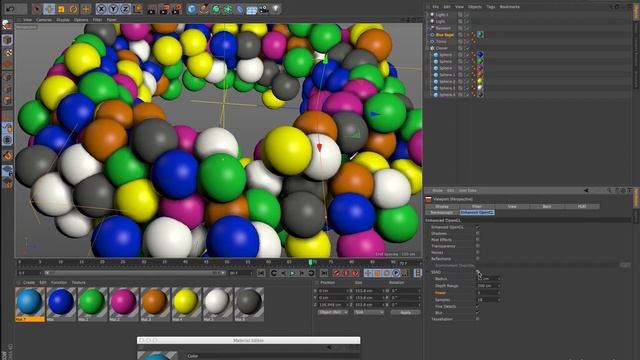Open the Attribute Manager Mode menu
The width and height of the screenshot is (640, 360).
tap(437, 191)
